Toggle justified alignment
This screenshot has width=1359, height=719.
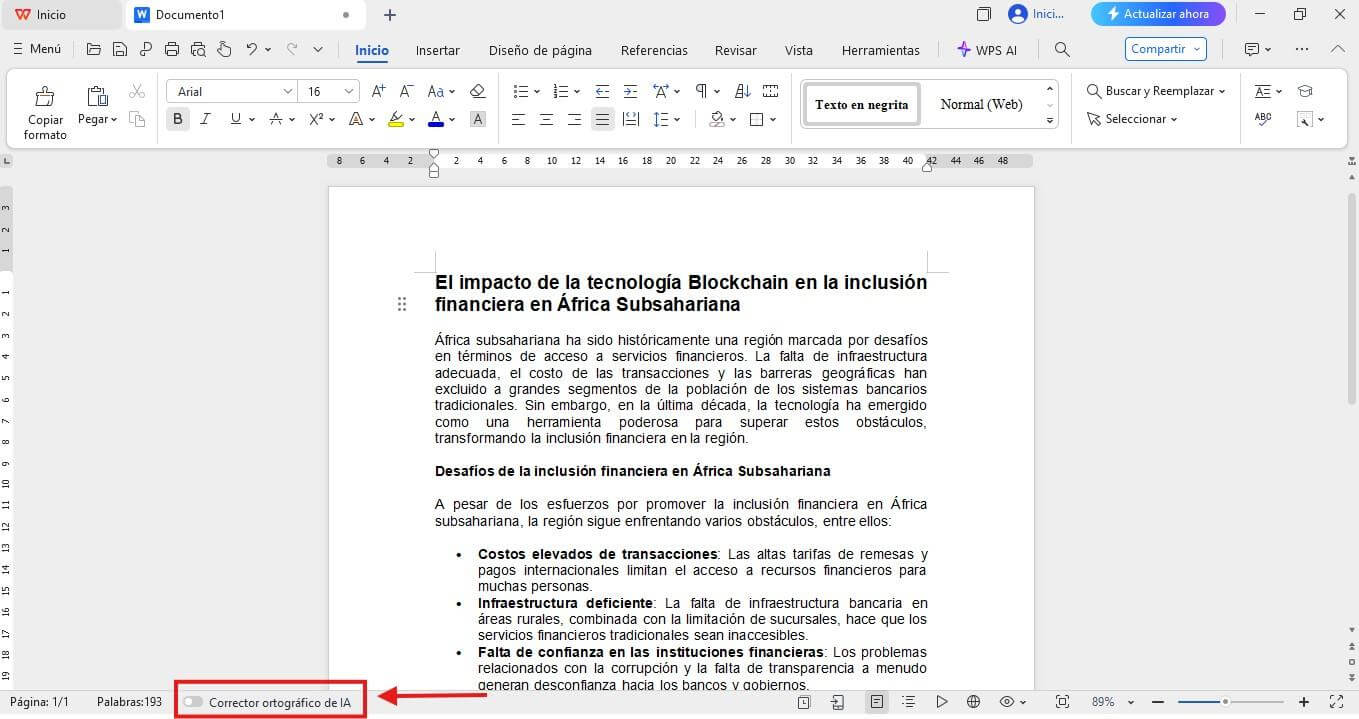tap(602, 119)
